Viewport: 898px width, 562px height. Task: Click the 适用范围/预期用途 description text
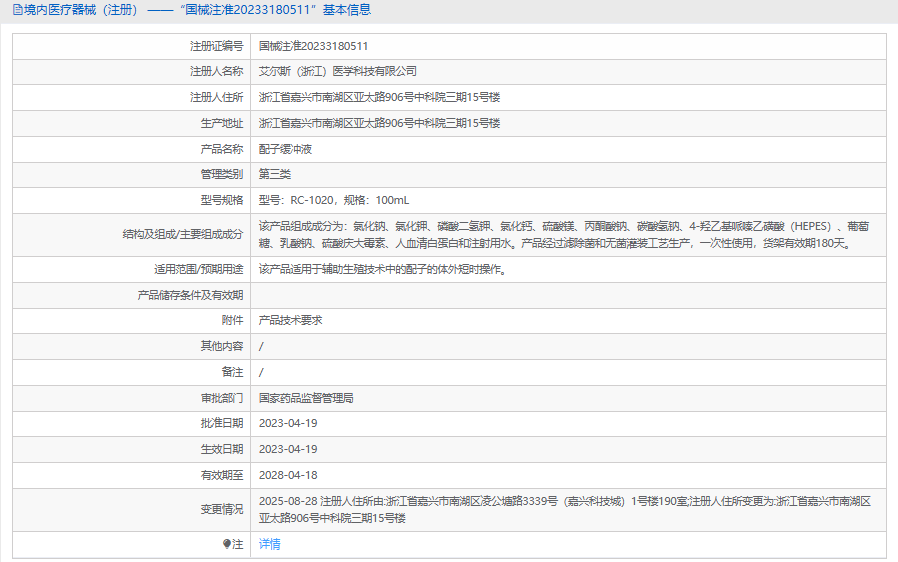click(382, 269)
